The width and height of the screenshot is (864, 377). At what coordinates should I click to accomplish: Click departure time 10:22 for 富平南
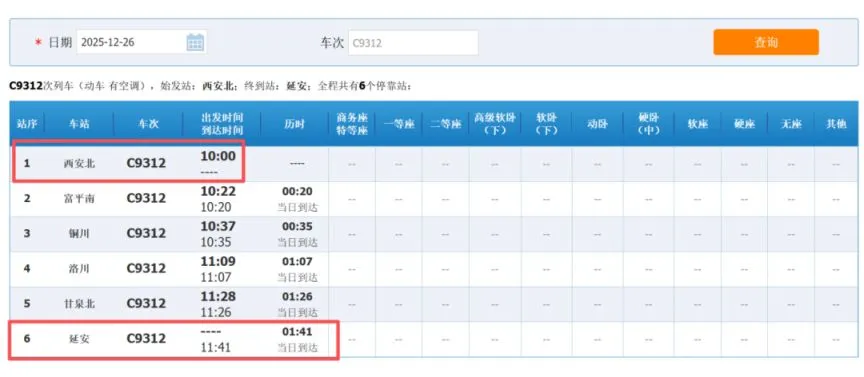pyautogui.click(x=218, y=191)
